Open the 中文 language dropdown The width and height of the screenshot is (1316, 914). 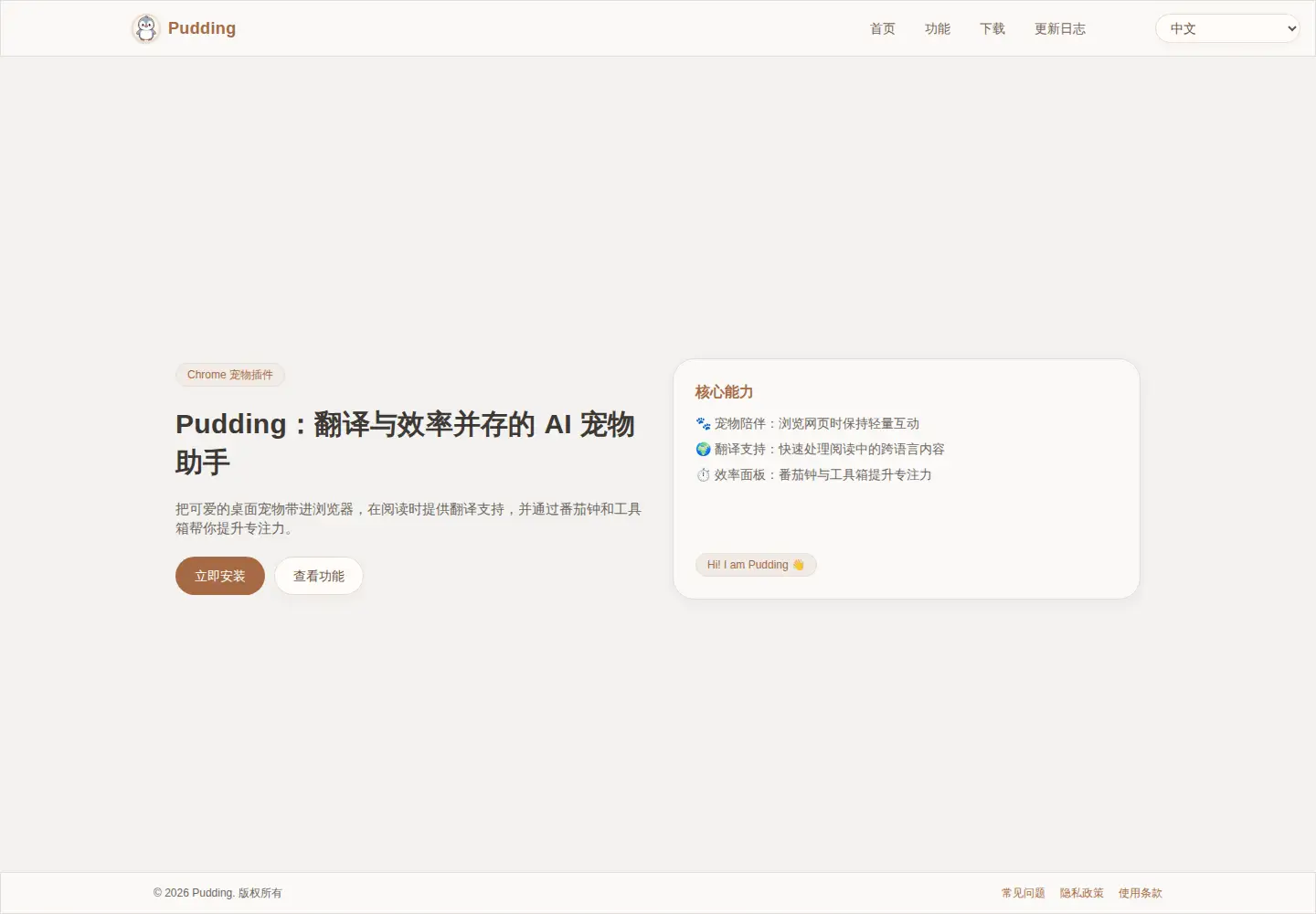1227,28
